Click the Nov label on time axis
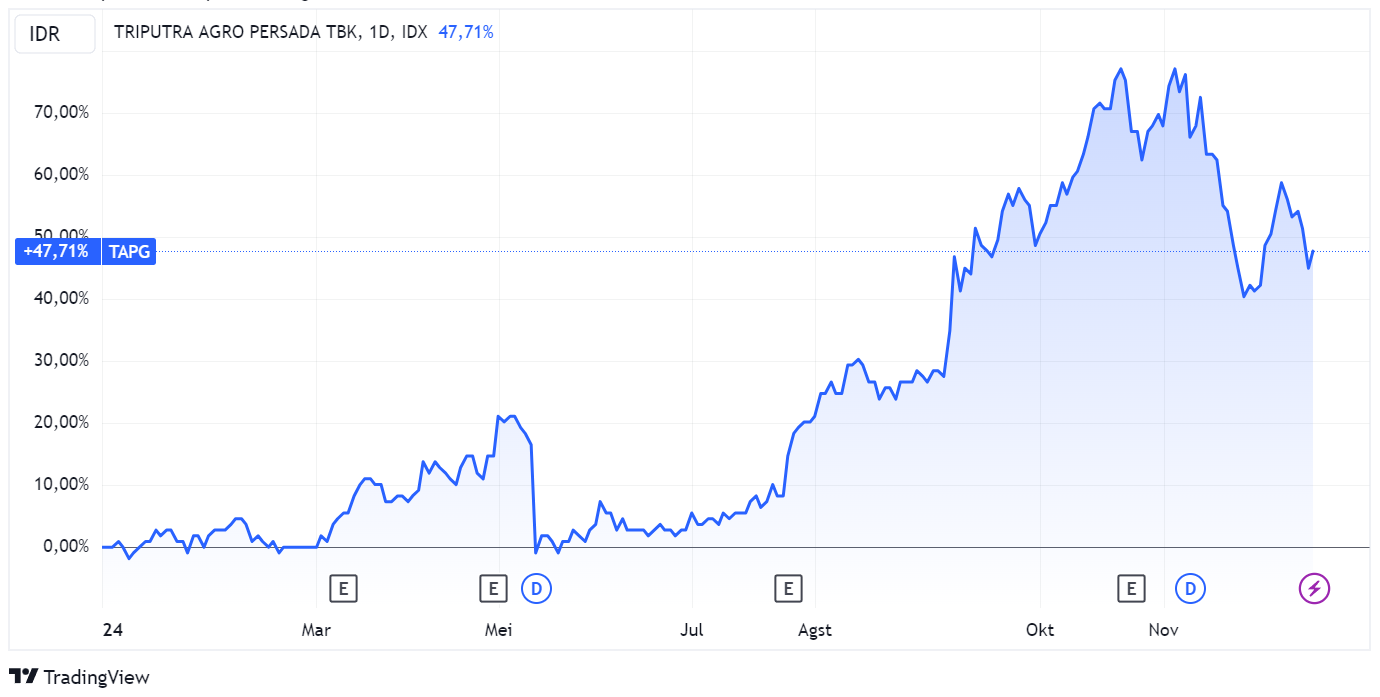 pos(1164,630)
